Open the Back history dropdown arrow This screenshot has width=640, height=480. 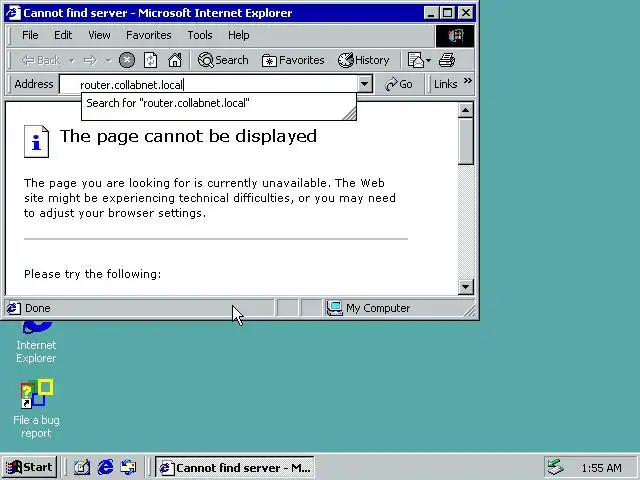click(x=72, y=60)
